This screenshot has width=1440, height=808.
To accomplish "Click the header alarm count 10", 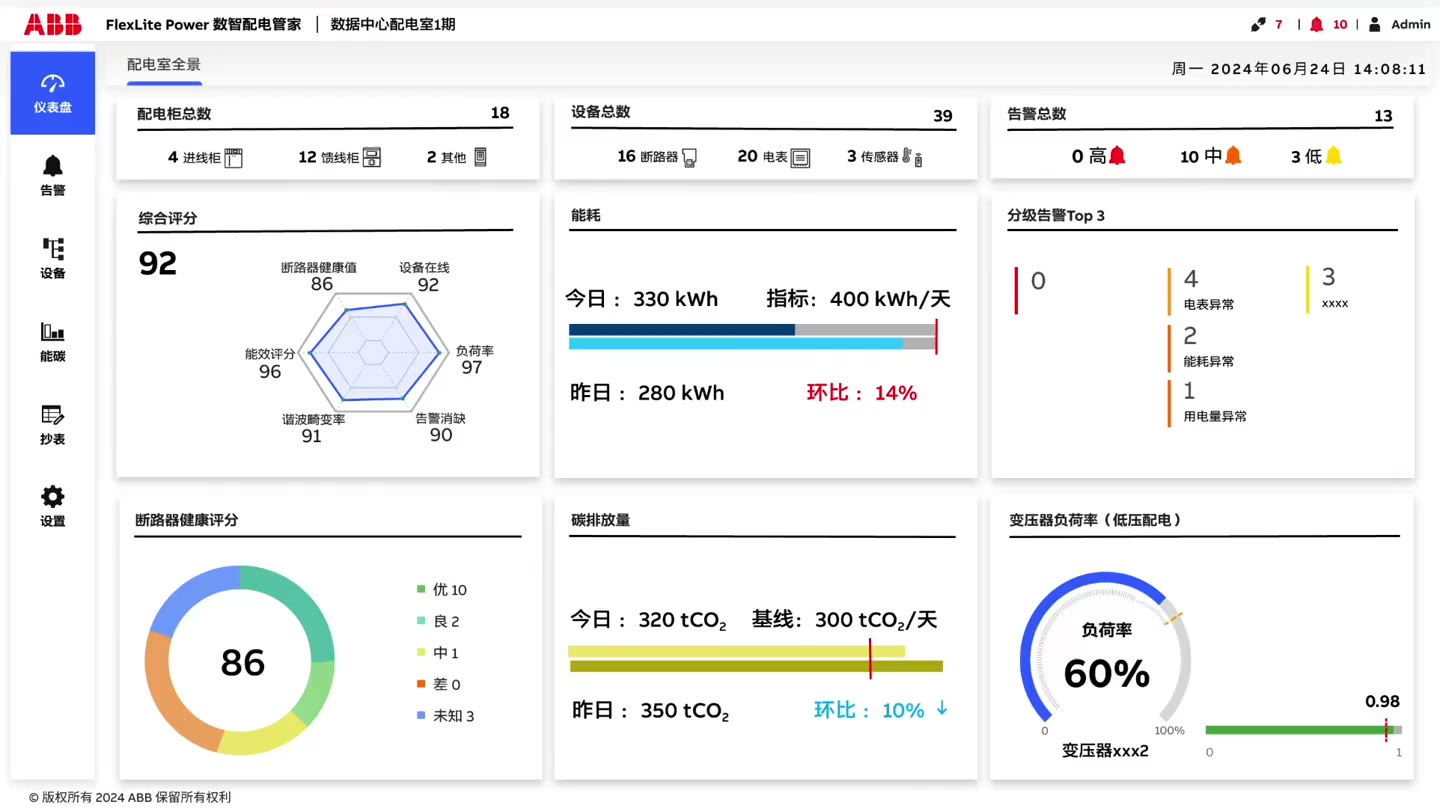I will pyautogui.click(x=1340, y=24).
